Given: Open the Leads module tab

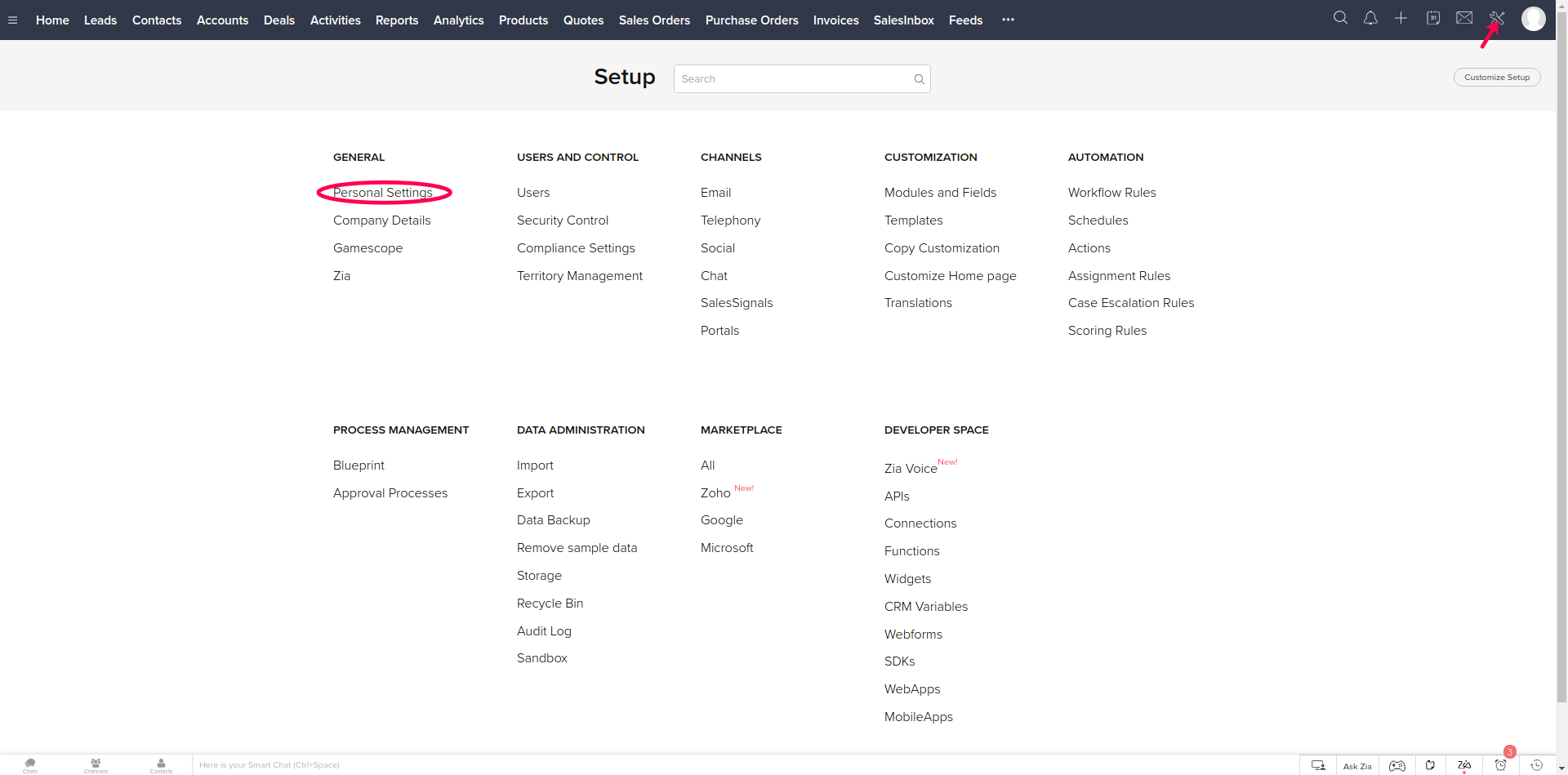Looking at the screenshot, I should coord(100,20).
